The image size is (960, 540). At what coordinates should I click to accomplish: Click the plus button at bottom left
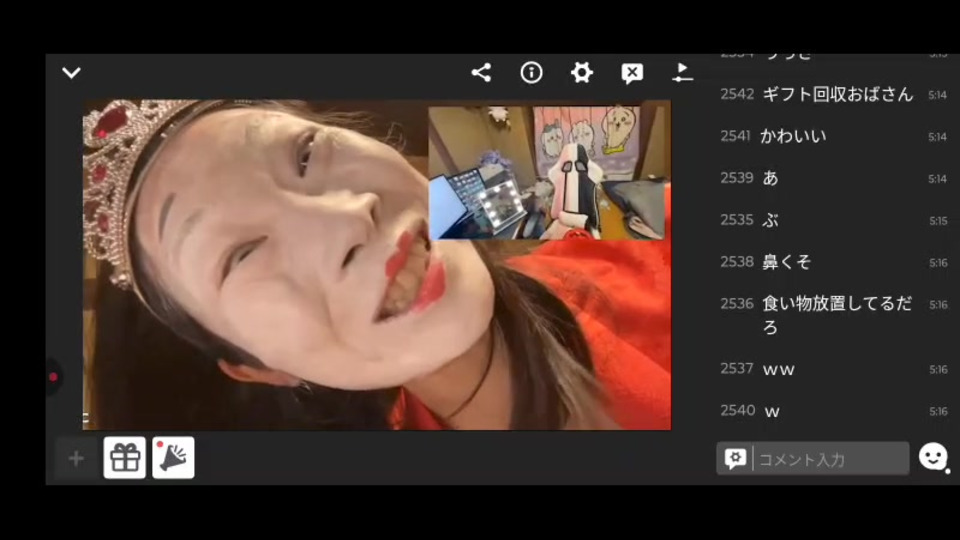77,458
